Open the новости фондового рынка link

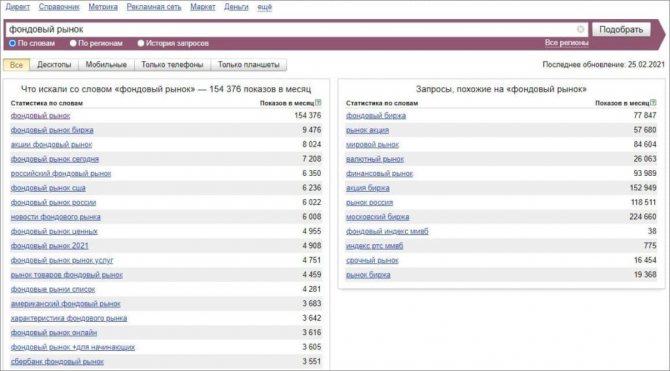pyautogui.click(x=56, y=217)
